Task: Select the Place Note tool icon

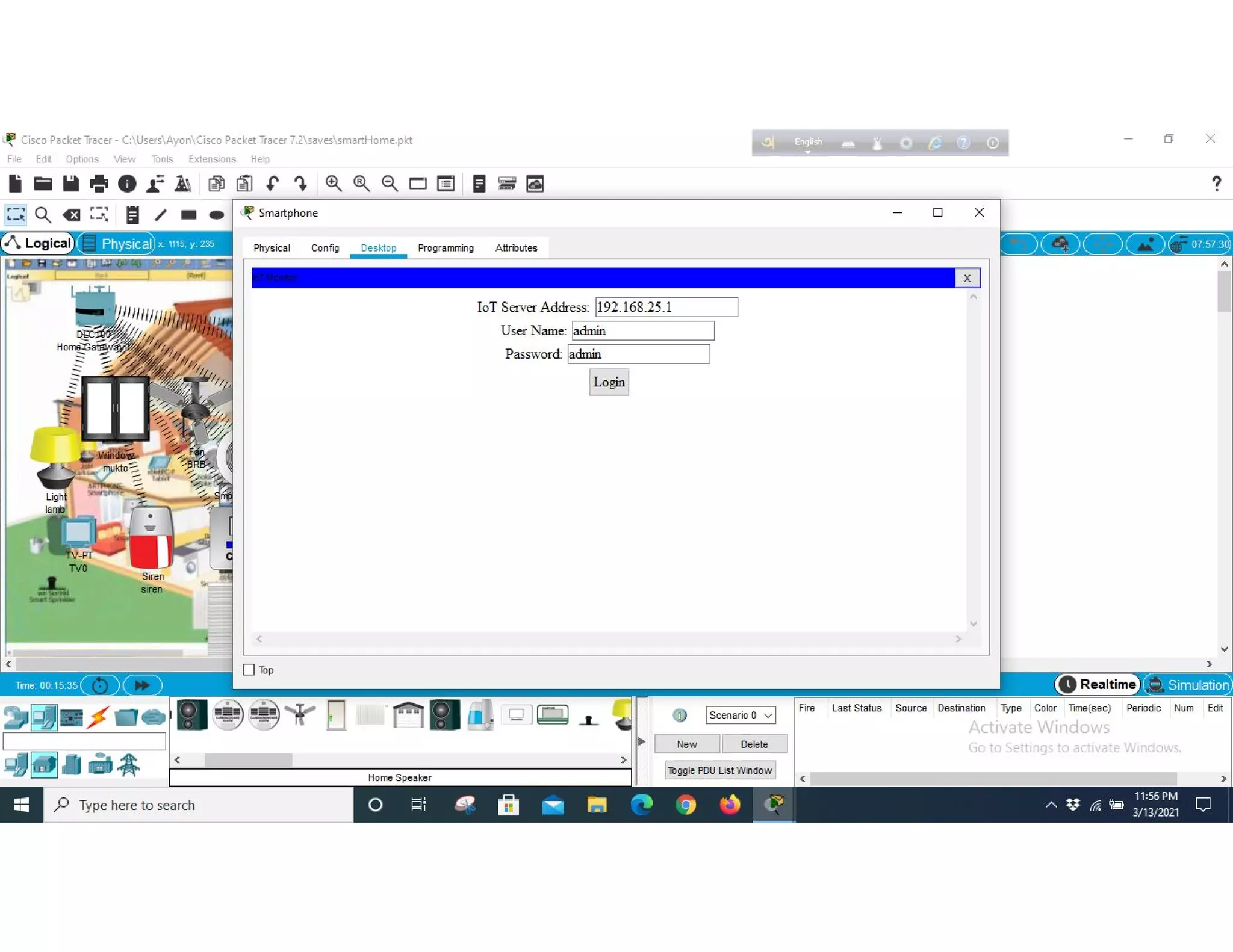Action: click(132, 215)
